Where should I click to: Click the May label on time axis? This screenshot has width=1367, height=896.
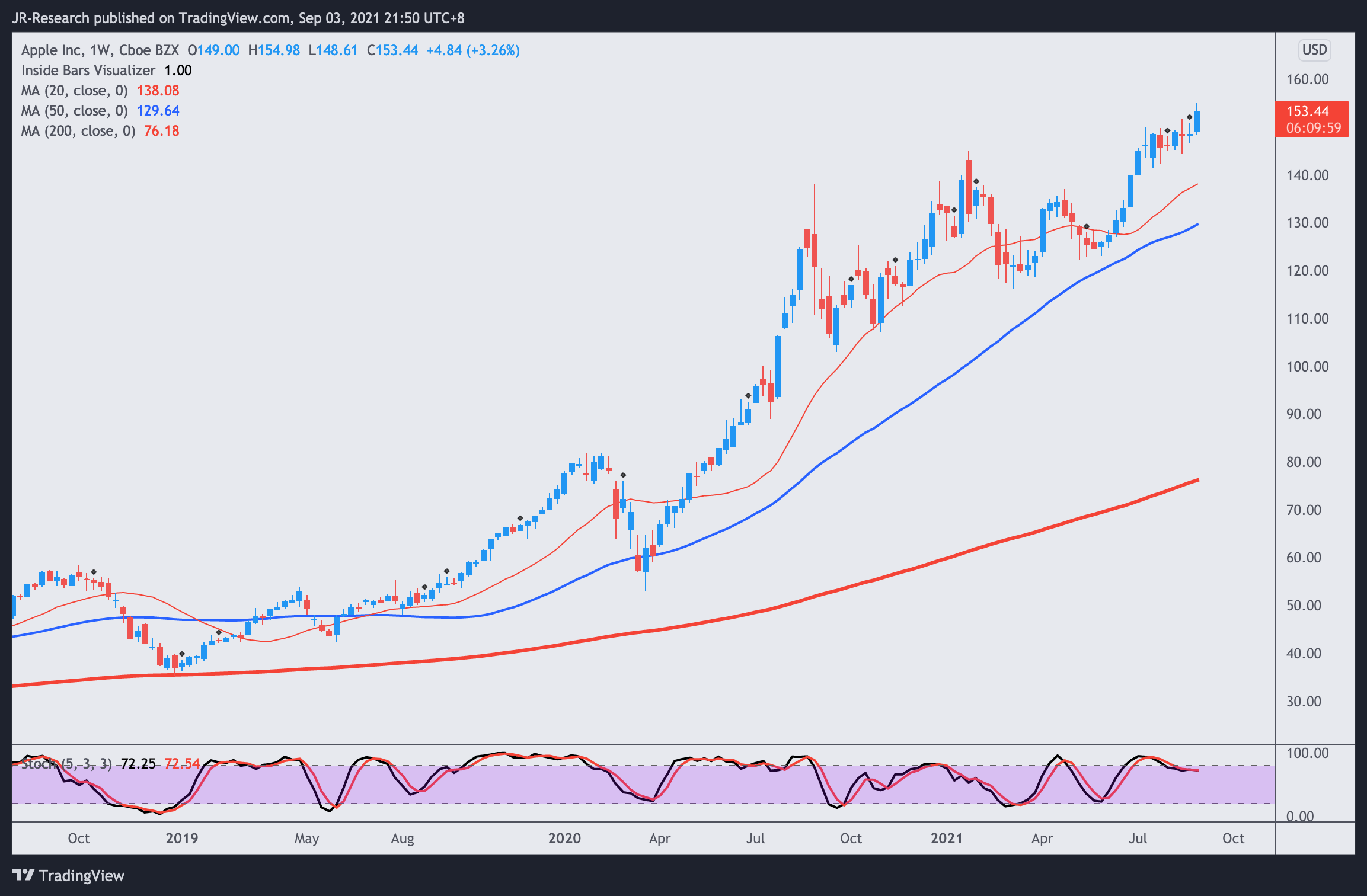306,839
